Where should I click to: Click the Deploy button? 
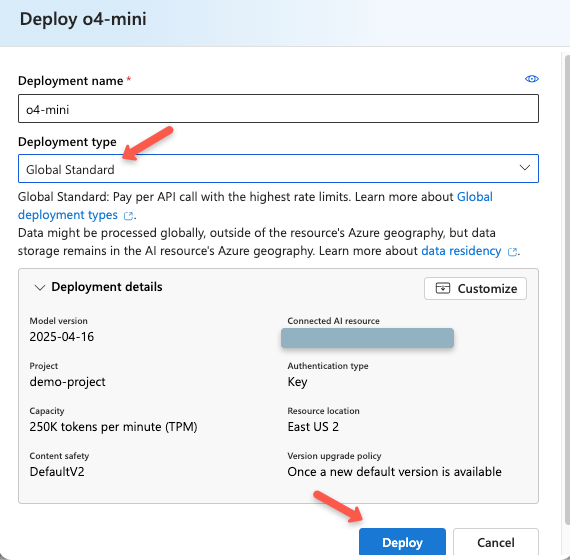coord(402,542)
